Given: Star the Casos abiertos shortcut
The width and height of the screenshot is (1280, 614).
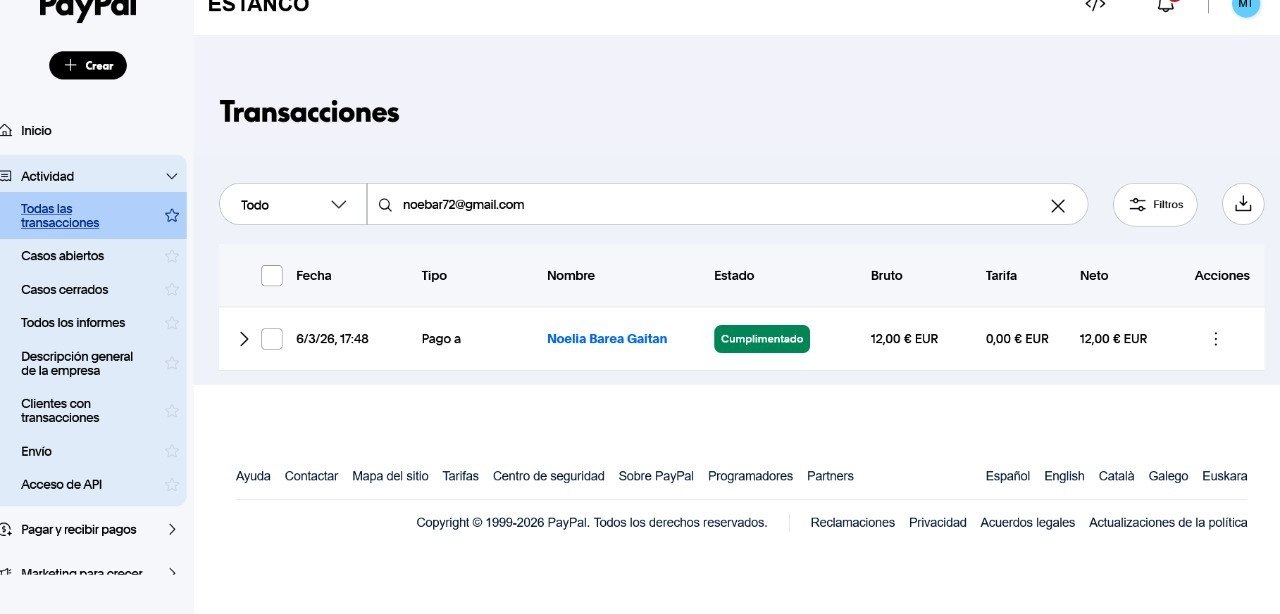Looking at the screenshot, I should [x=172, y=256].
